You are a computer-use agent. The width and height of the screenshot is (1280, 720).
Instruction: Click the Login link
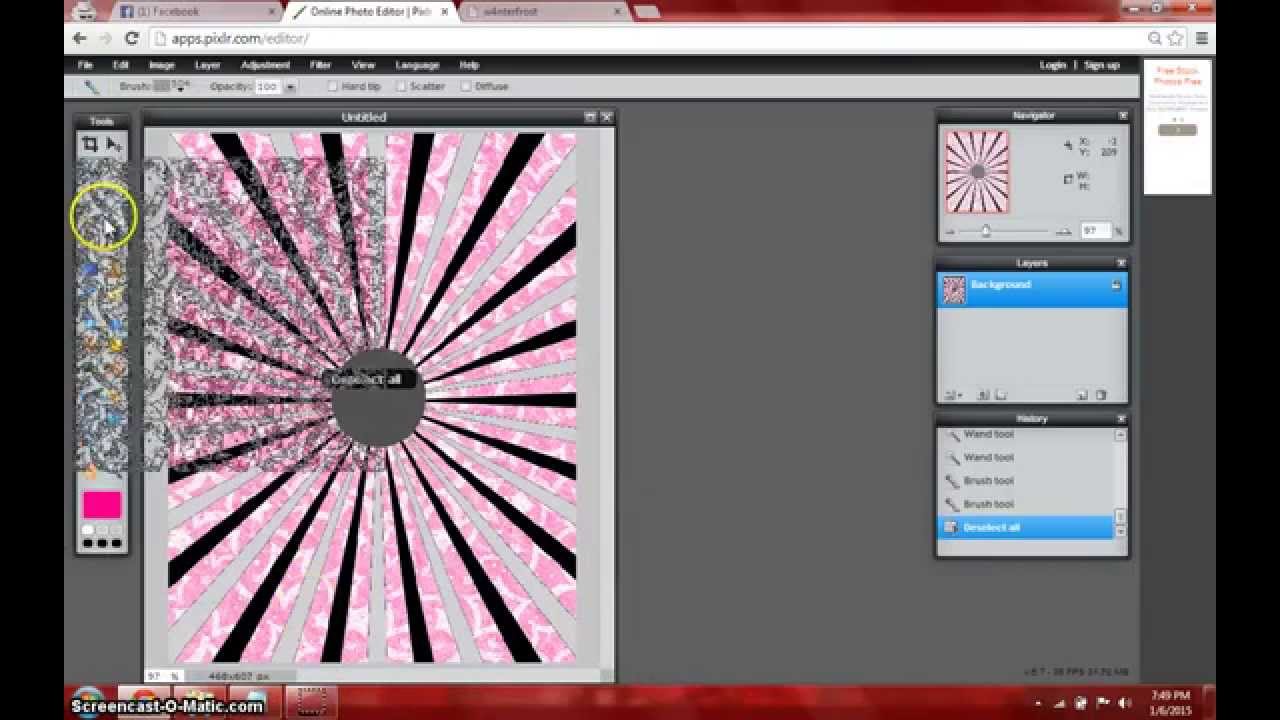(1052, 65)
